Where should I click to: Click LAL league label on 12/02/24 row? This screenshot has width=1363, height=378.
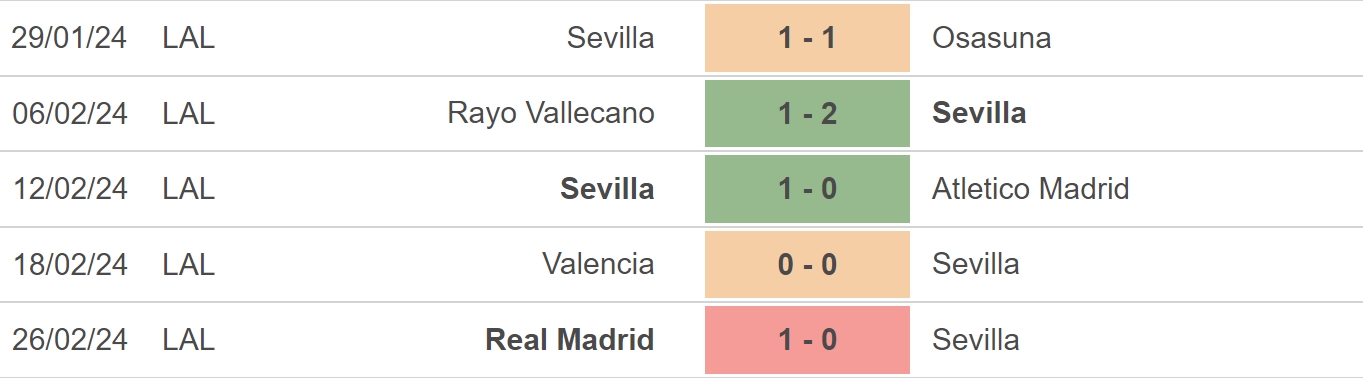coord(189,189)
